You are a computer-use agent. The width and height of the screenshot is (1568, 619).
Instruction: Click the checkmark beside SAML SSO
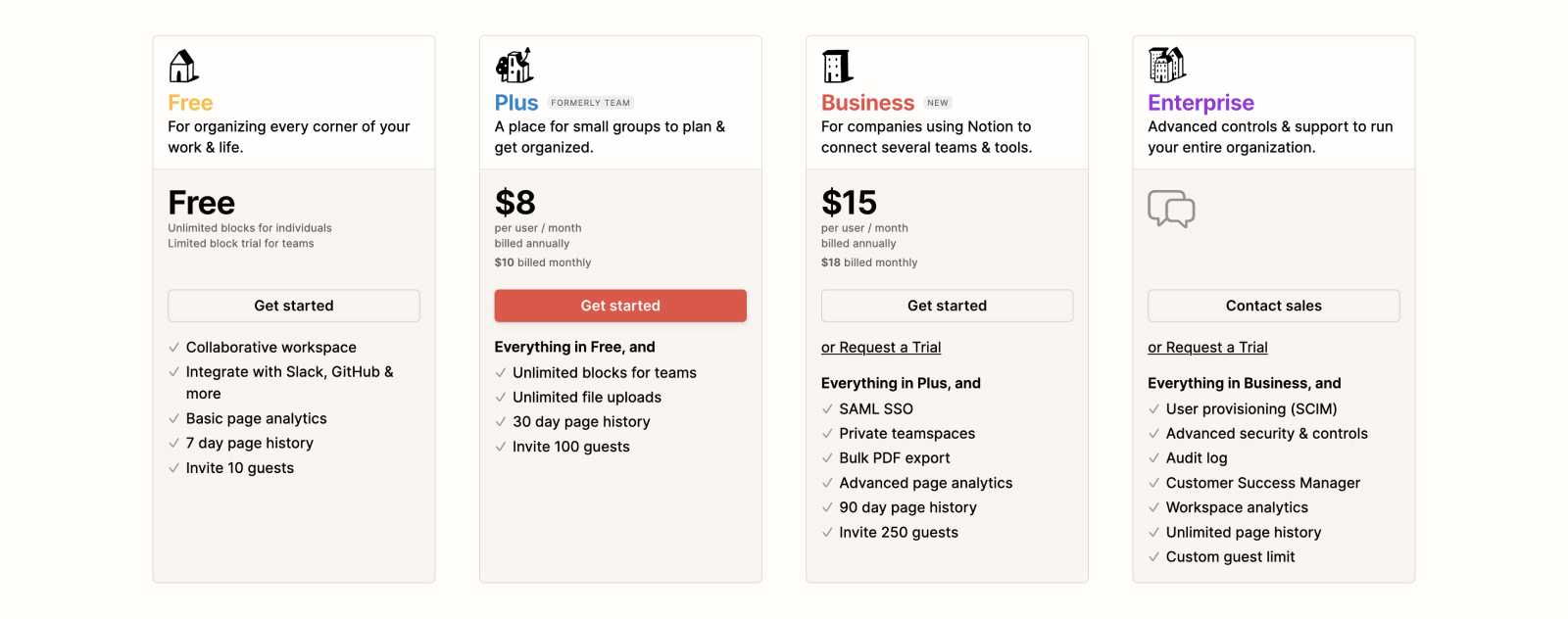827,409
